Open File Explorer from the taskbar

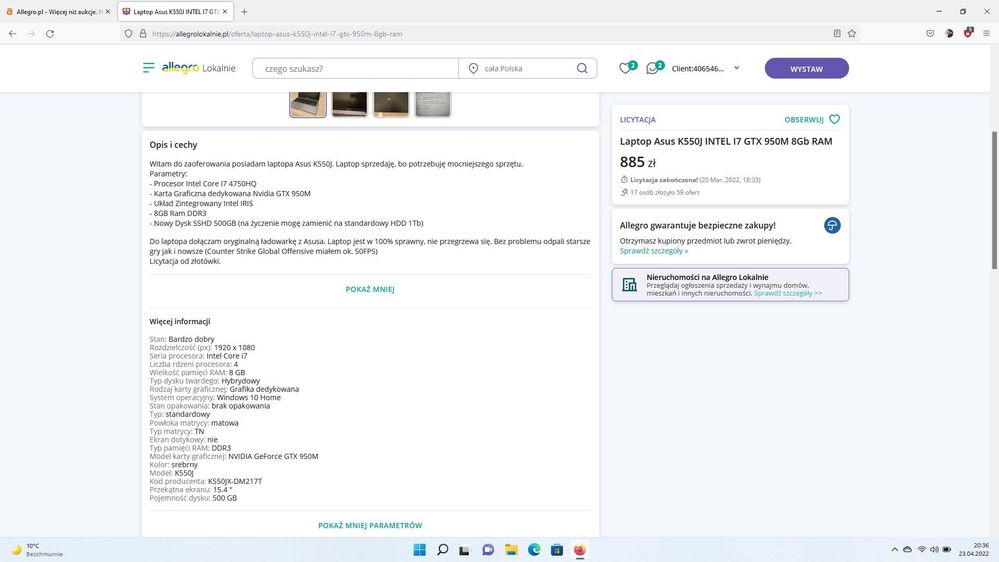[511, 550]
